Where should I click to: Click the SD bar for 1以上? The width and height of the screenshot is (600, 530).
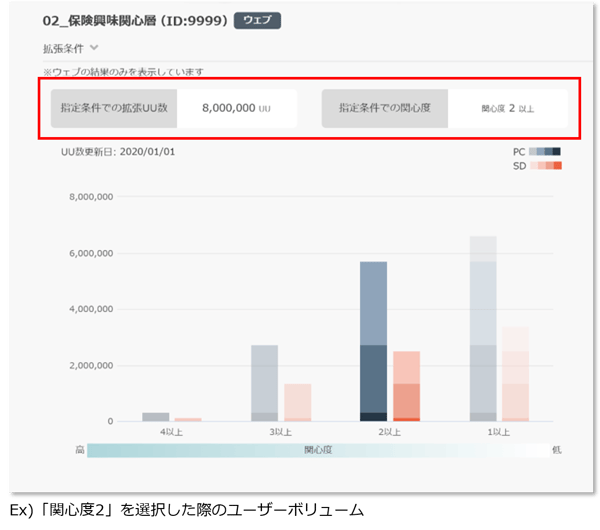(515, 375)
